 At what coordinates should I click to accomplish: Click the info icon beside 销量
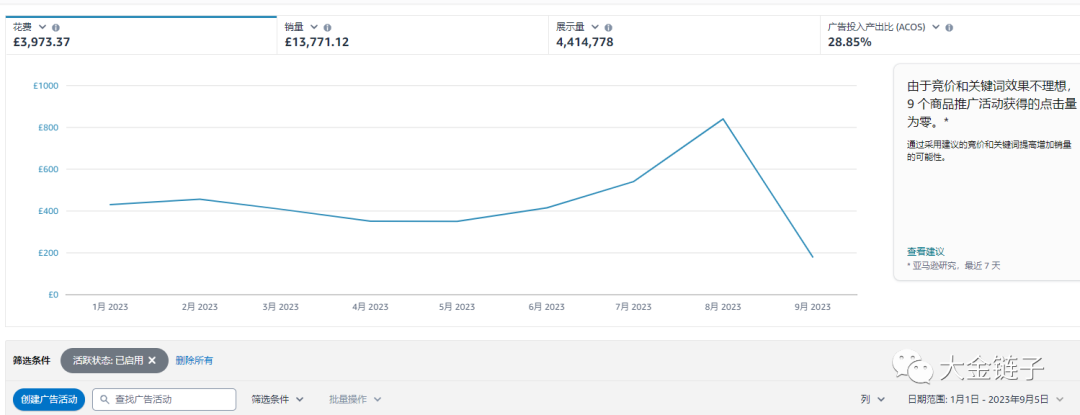click(x=328, y=27)
